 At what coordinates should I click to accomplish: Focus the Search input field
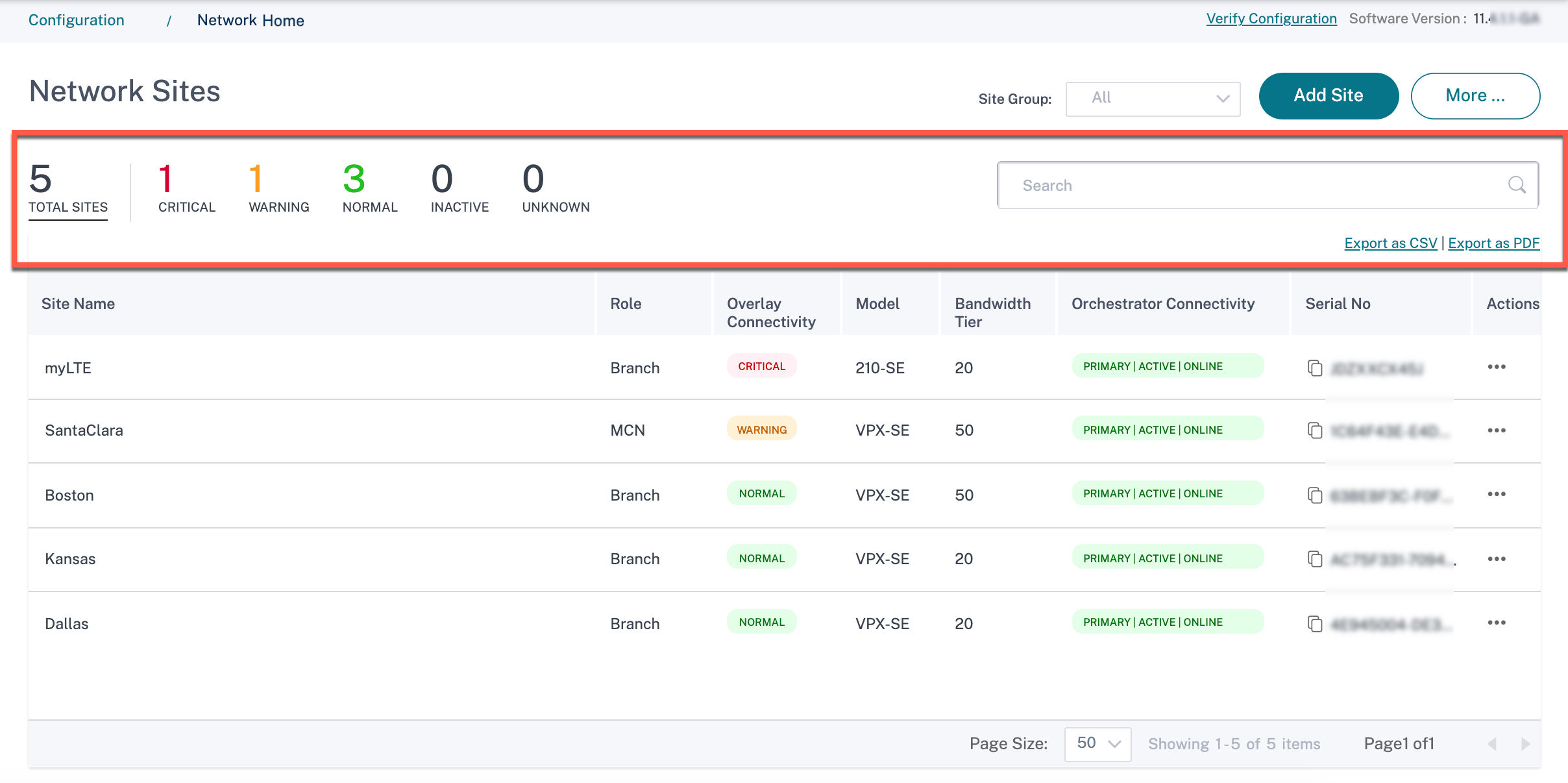1268,185
